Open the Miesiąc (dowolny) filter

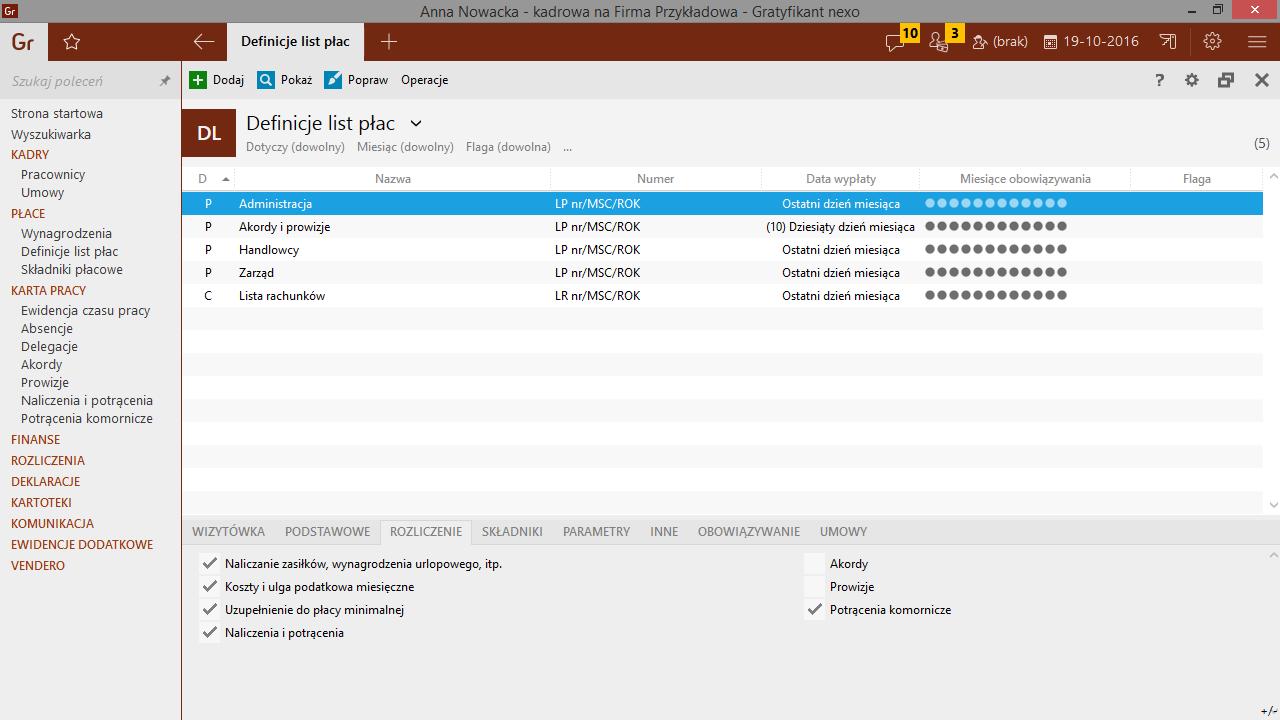pyautogui.click(x=405, y=147)
